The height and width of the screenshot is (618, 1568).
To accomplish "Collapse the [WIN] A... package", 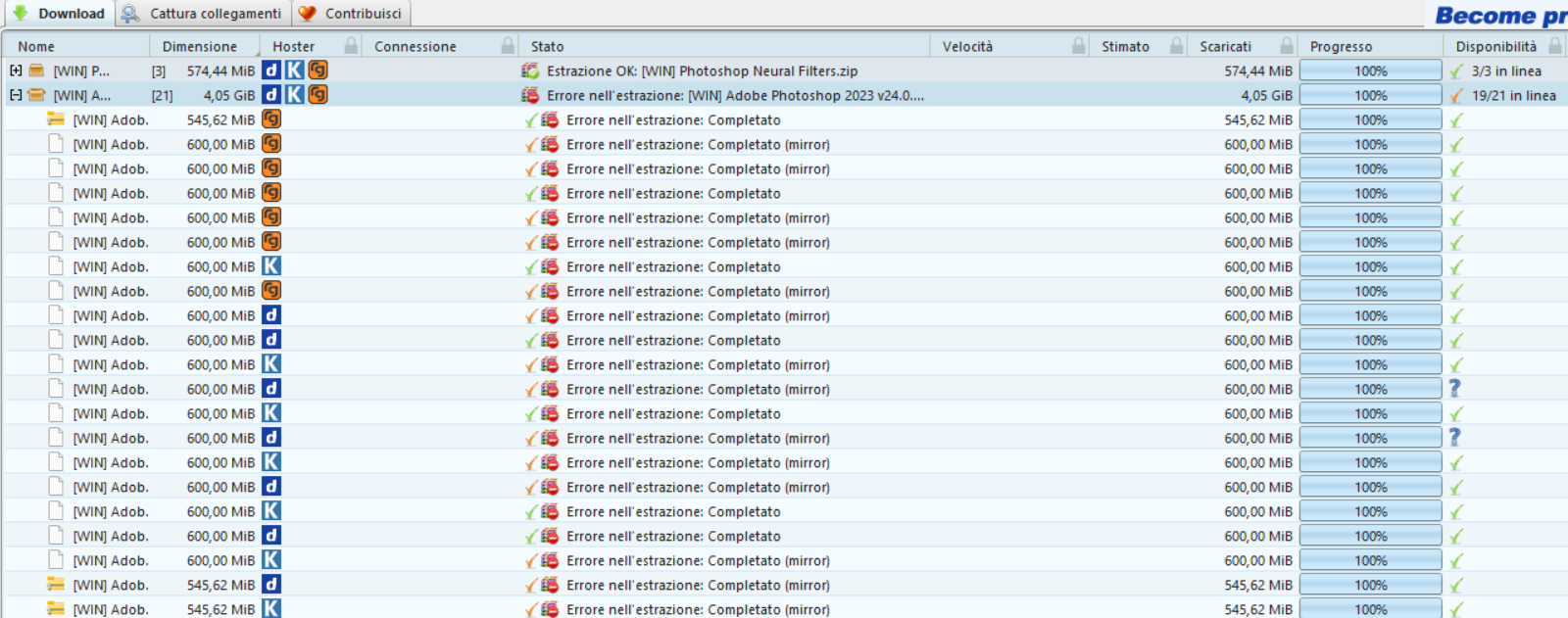I will coord(16,95).
